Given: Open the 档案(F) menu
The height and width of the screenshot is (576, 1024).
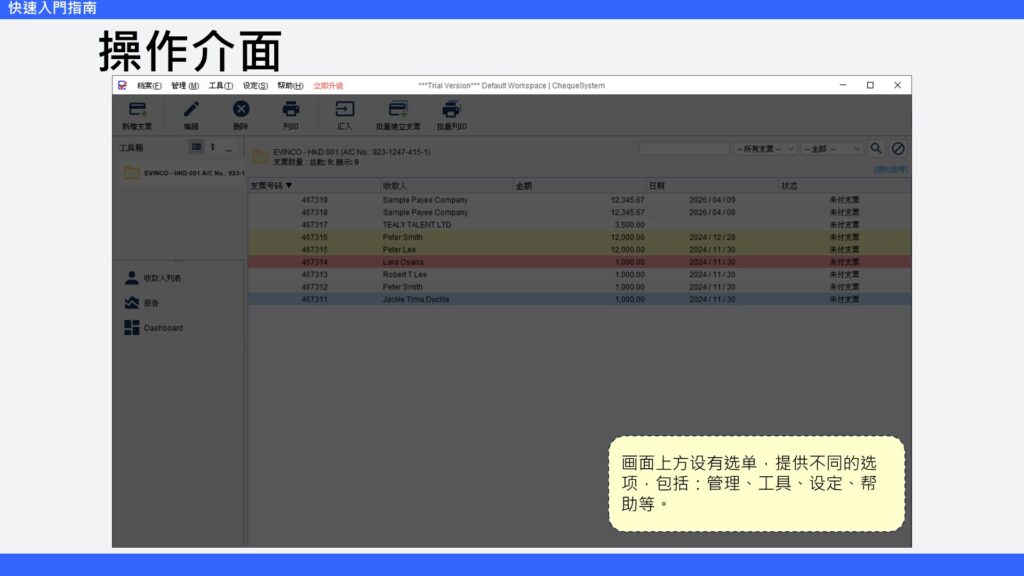Looking at the screenshot, I should tap(149, 86).
